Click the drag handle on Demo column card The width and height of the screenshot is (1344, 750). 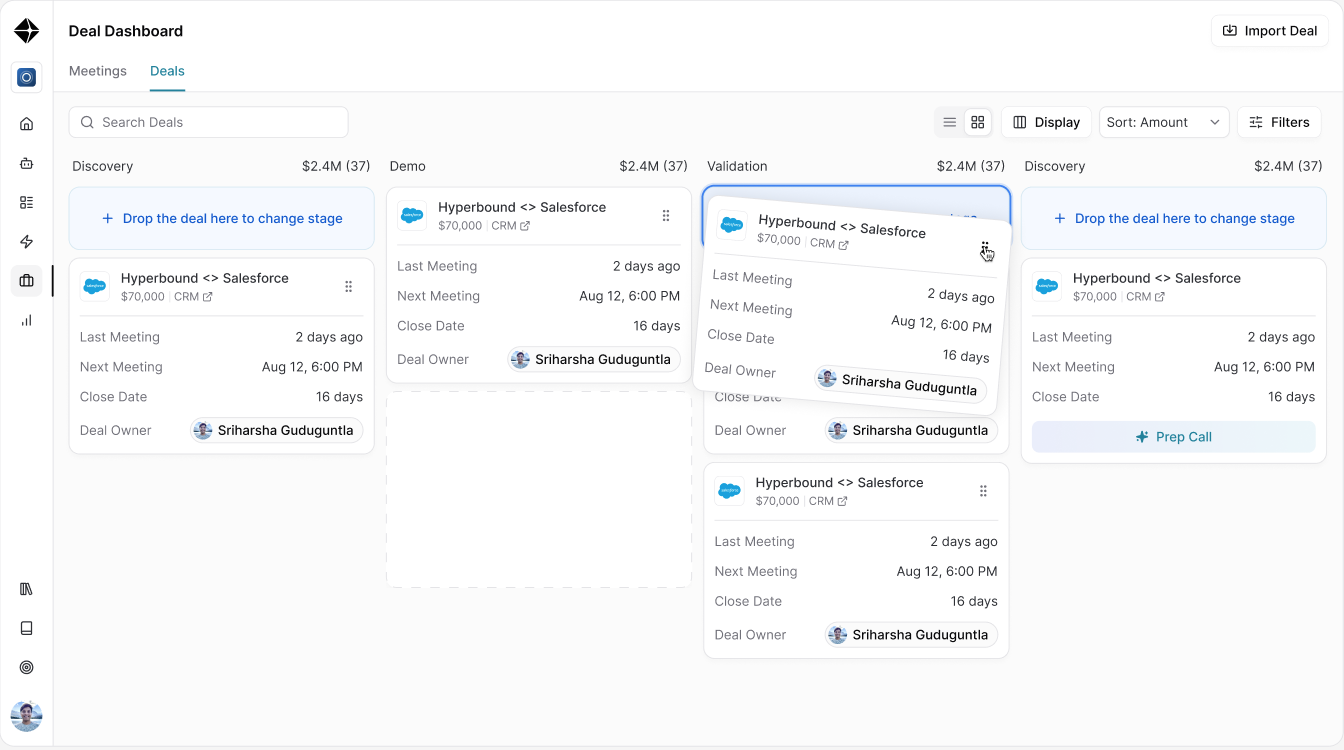pos(666,216)
